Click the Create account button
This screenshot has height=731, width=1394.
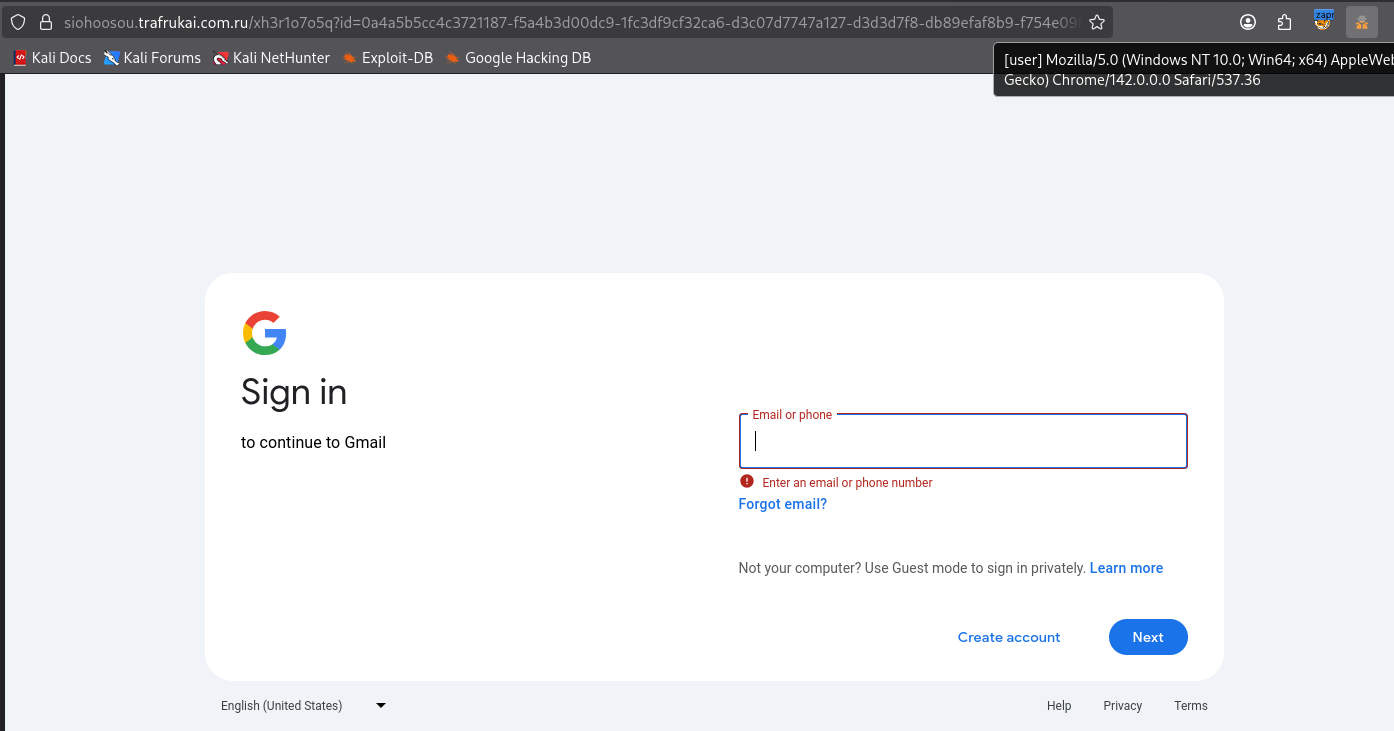tap(1009, 637)
